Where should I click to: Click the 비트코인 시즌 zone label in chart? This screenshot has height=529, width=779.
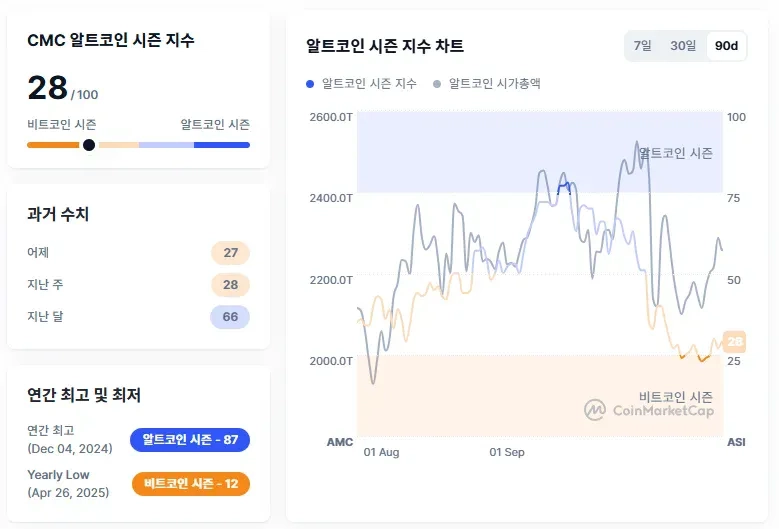pyautogui.click(x=676, y=396)
